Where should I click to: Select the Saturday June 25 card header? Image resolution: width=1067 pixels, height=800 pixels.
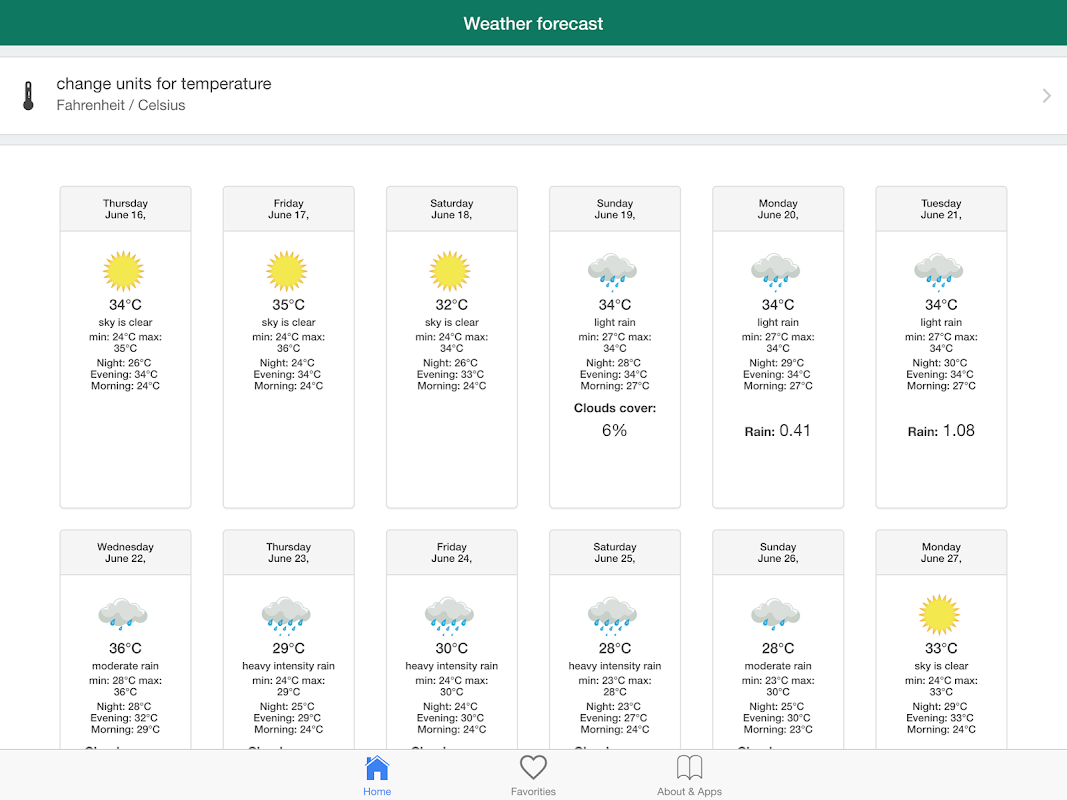[615, 552]
